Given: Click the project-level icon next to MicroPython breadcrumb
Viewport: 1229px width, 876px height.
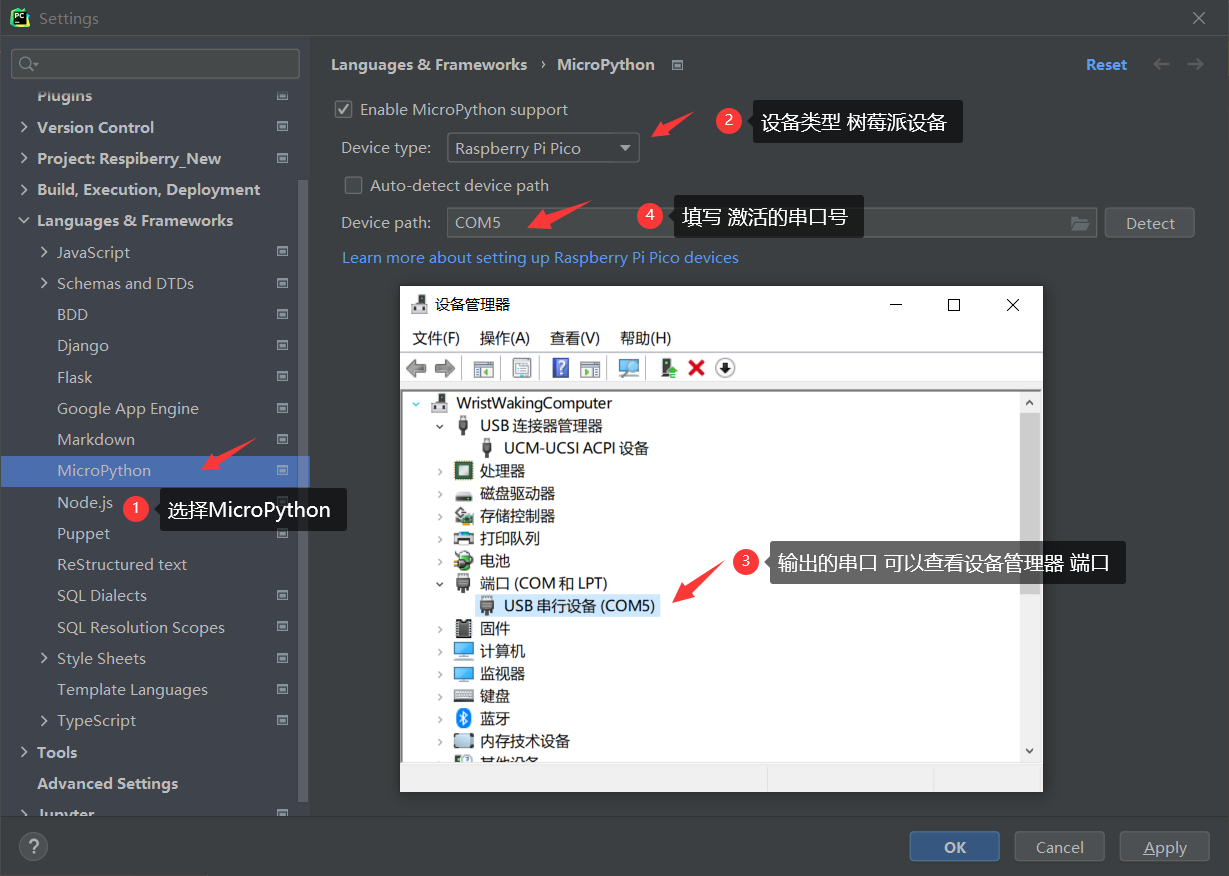Looking at the screenshot, I should (677, 65).
